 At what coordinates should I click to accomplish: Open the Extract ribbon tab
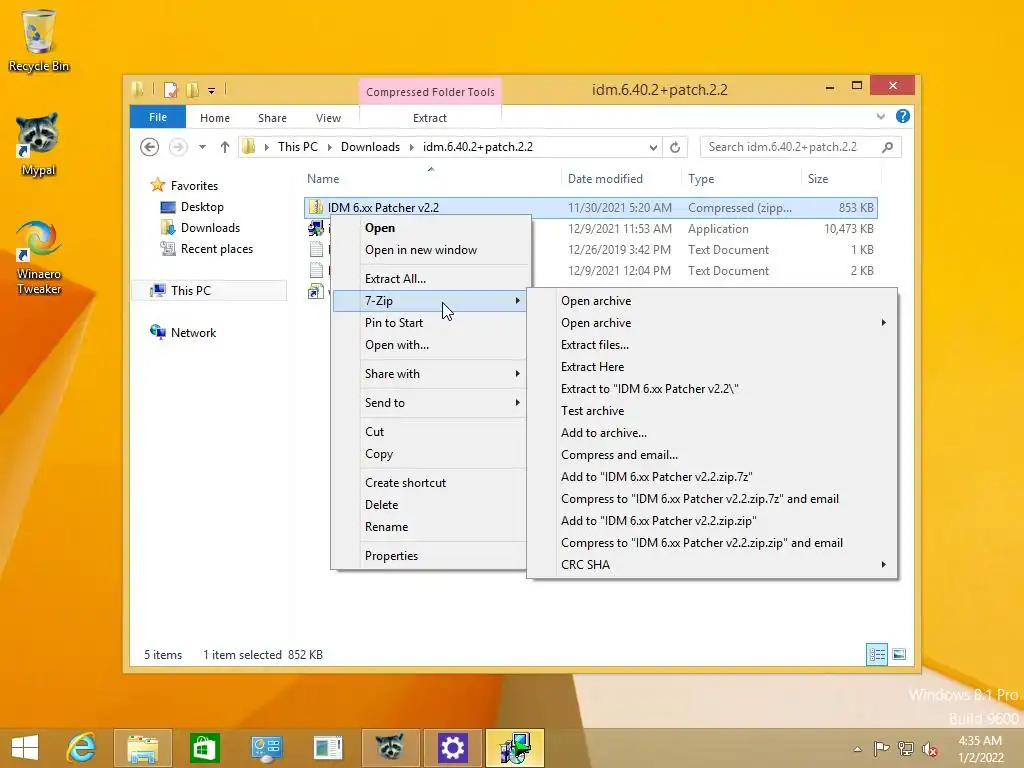tap(430, 118)
